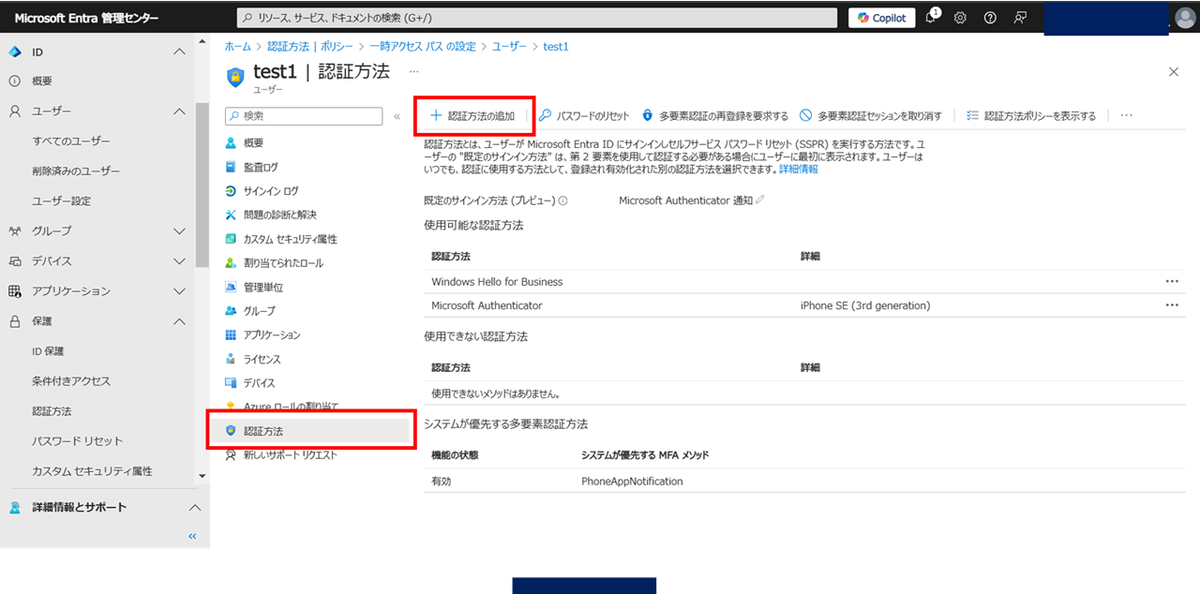
Task: Open サインイン ログ
Action: point(270,191)
